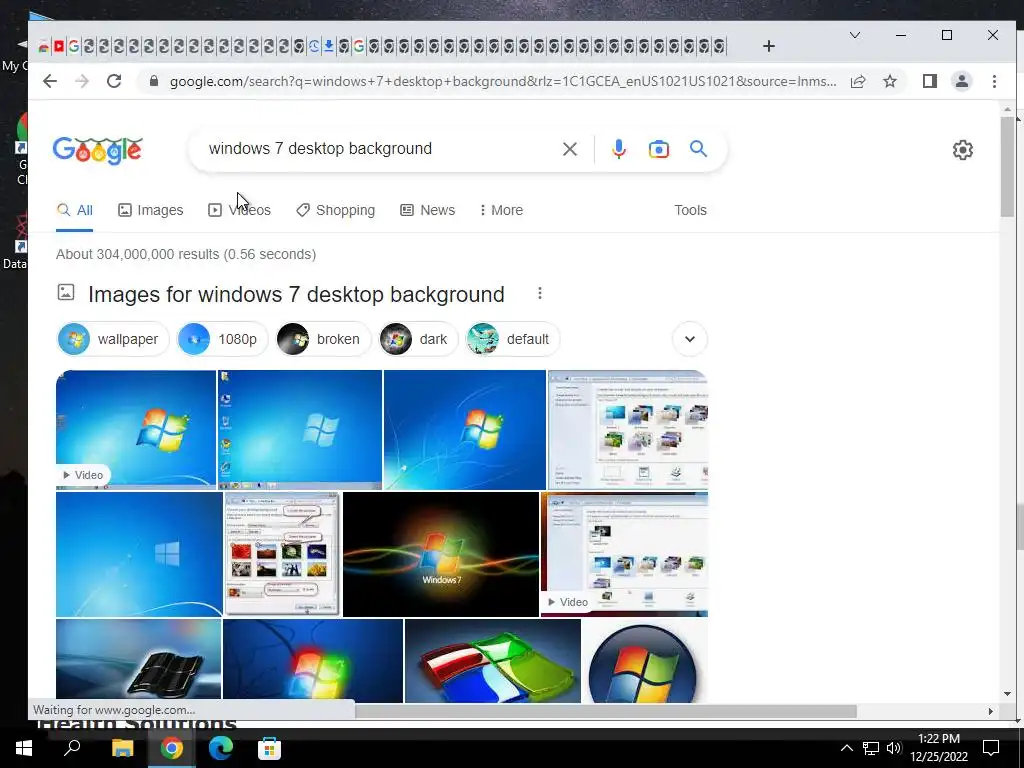Open the round Windows orb thumbnail
The width and height of the screenshot is (1024, 768).
point(644,662)
